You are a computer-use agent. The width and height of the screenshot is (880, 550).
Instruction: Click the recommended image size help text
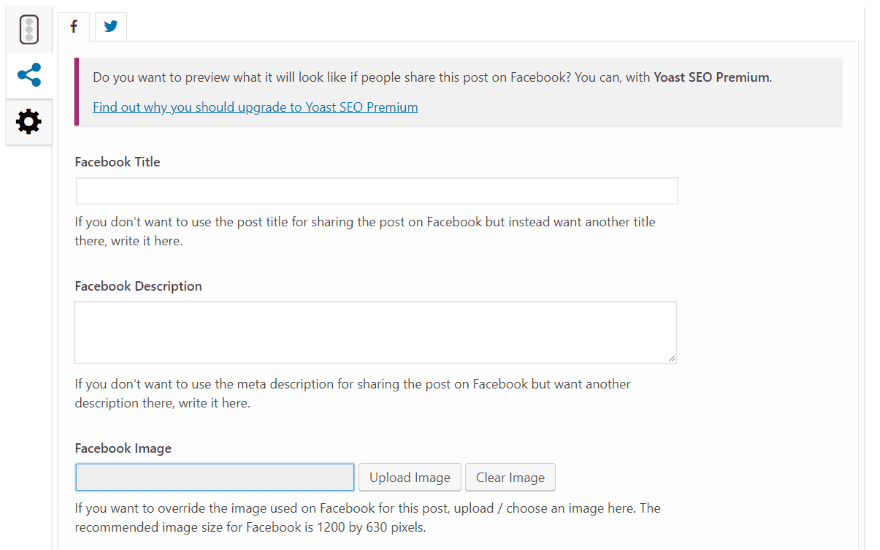click(367, 517)
